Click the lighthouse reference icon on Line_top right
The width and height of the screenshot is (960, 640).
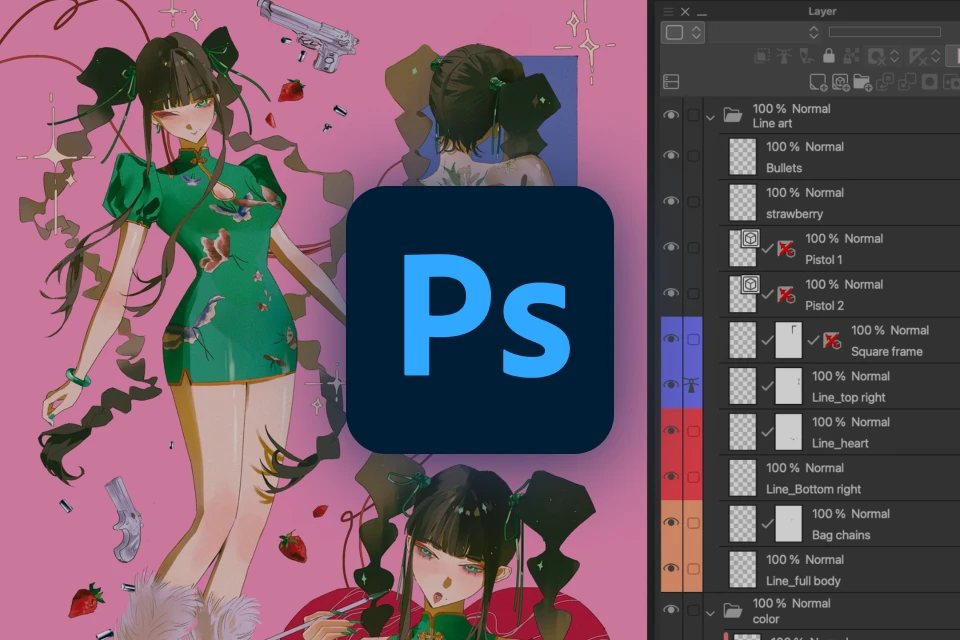click(x=692, y=385)
